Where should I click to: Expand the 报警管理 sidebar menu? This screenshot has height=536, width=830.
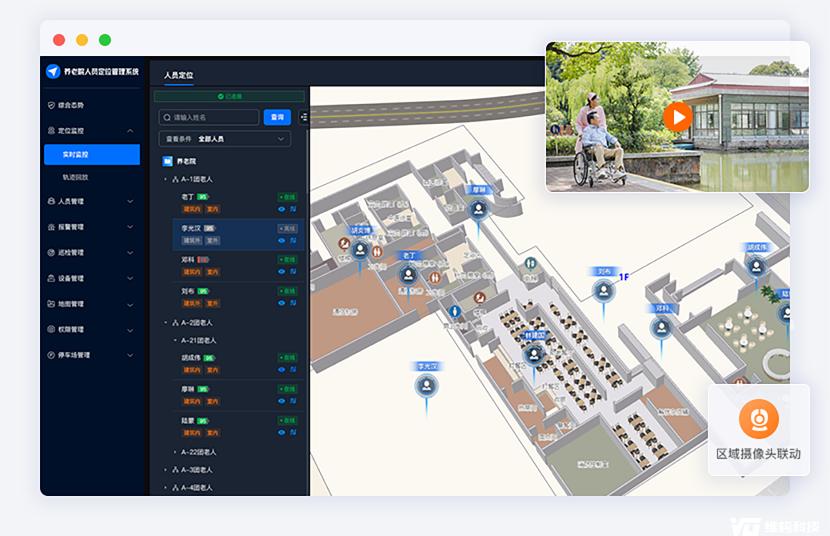coord(90,227)
